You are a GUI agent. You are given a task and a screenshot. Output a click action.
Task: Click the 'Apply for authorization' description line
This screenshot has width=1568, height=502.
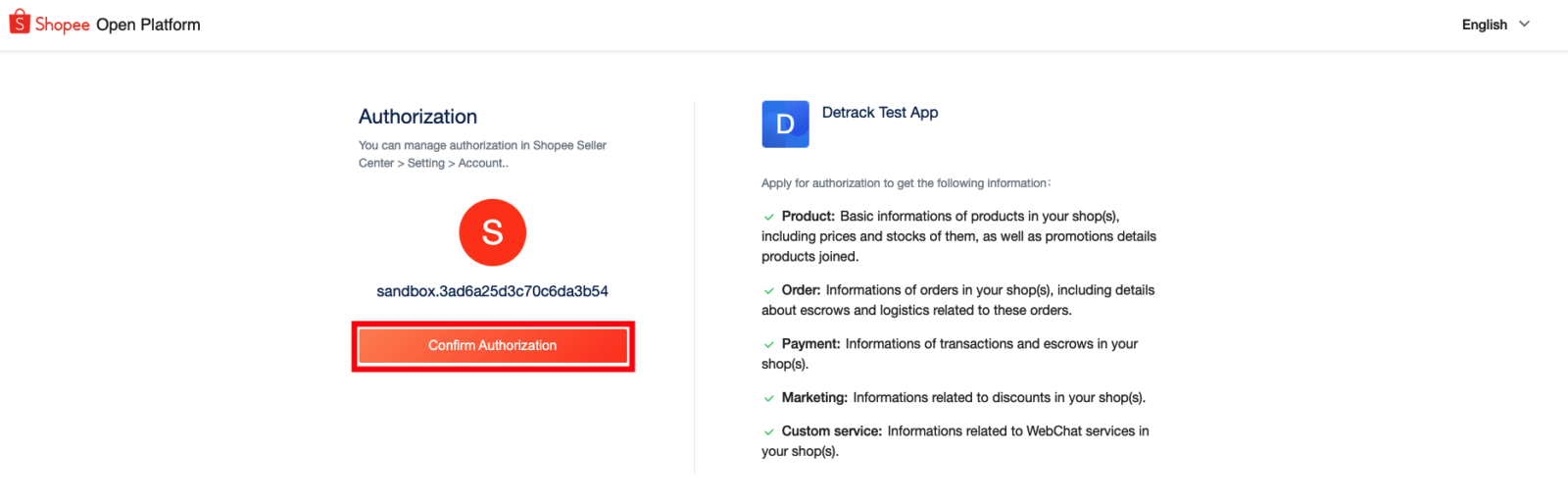[x=906, y=183]
